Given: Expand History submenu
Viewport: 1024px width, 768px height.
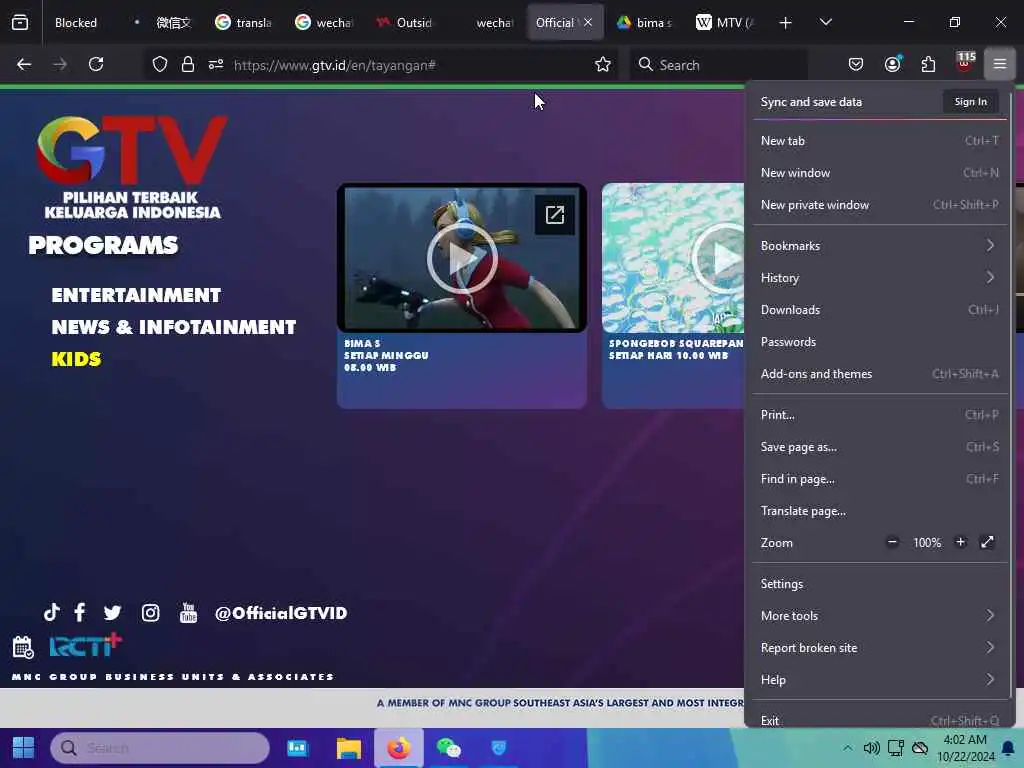Looking at the screenshot, I should click(879, 278).
